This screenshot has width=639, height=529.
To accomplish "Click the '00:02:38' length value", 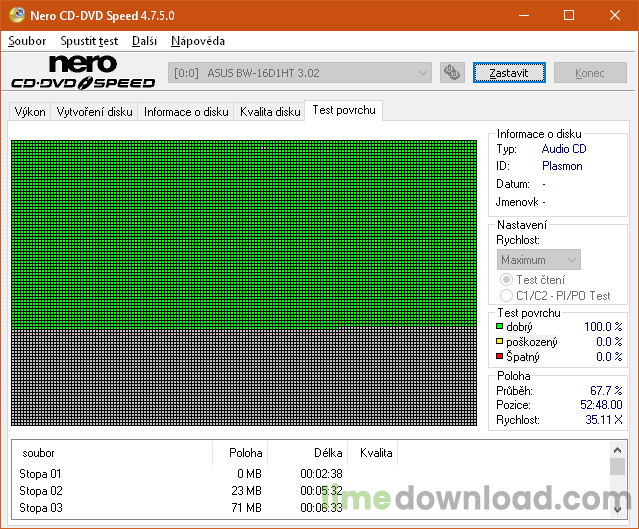I will pos(321,474).
